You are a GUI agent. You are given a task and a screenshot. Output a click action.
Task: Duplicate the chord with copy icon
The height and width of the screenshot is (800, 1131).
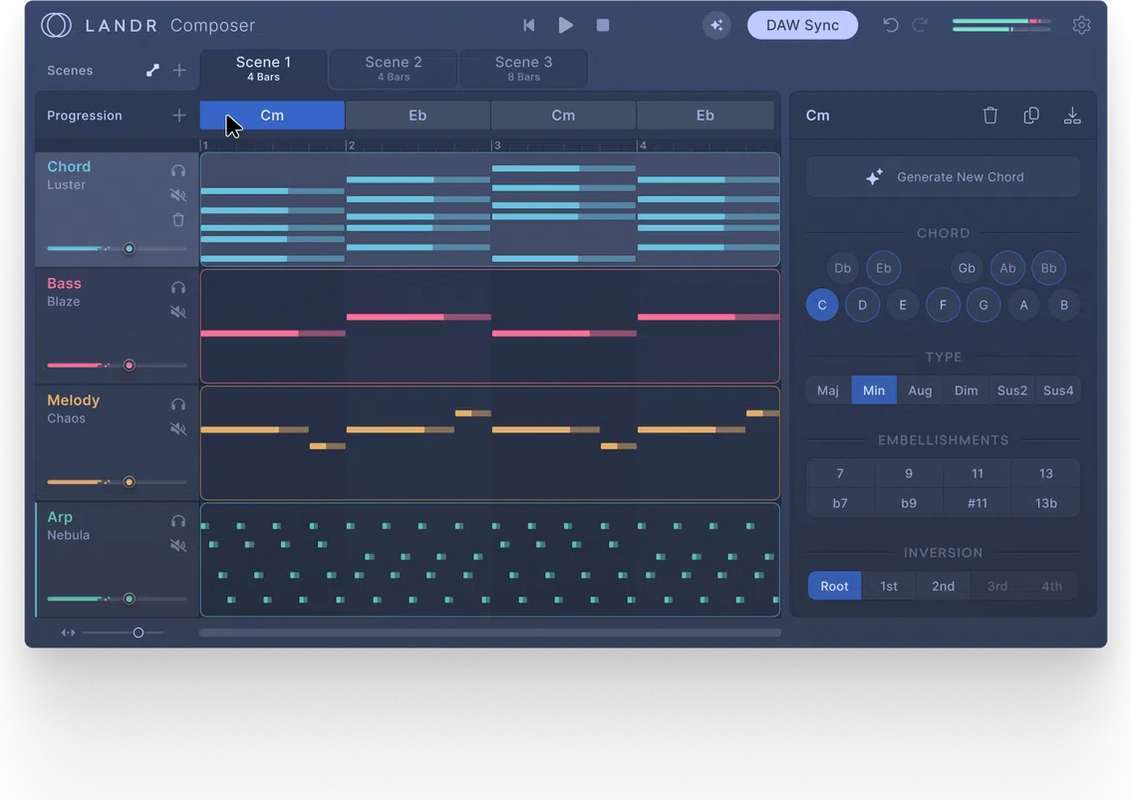(x=1031, y=116)
